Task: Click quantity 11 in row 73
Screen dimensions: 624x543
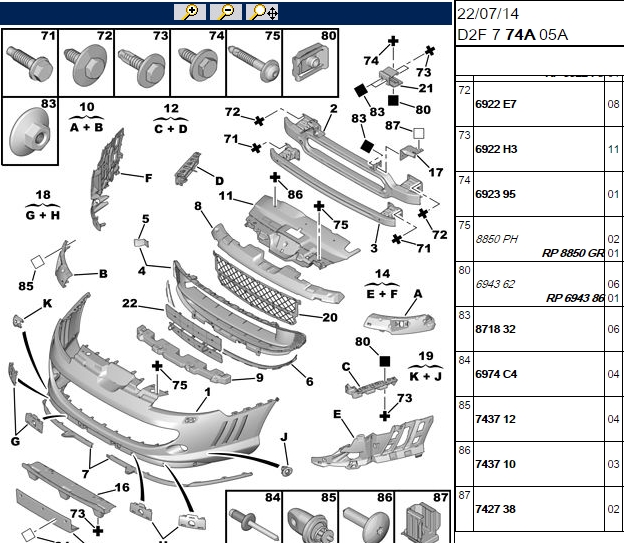Action: [x=613, y=149]
